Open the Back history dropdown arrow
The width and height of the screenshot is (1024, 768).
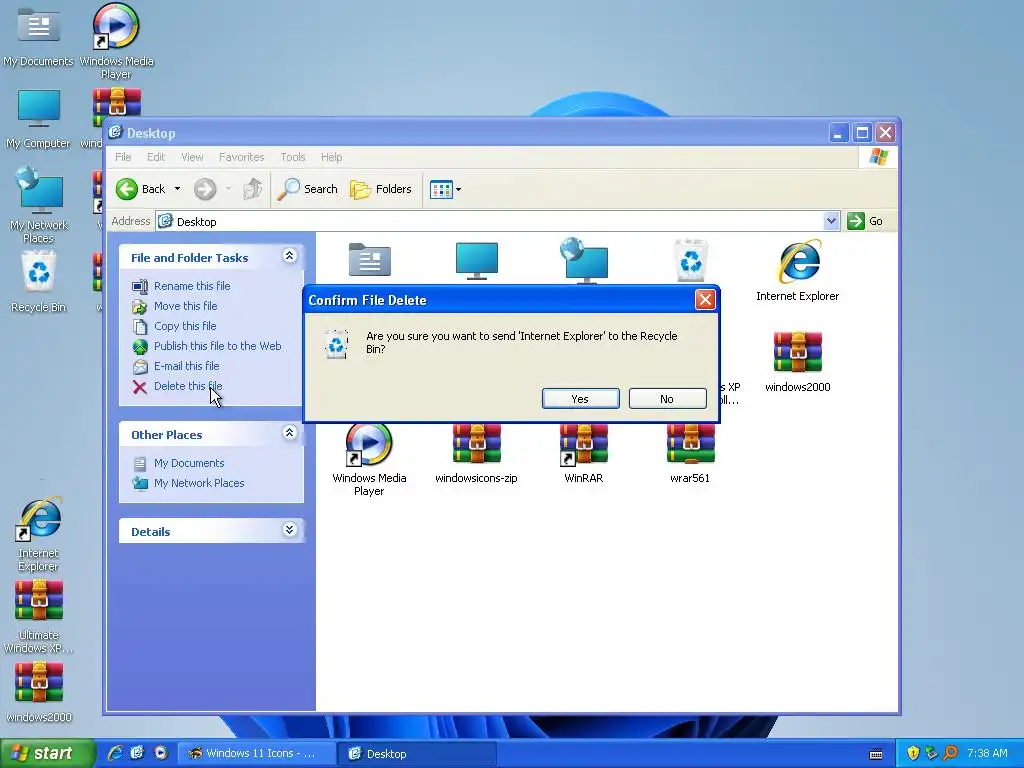point(177,189)
